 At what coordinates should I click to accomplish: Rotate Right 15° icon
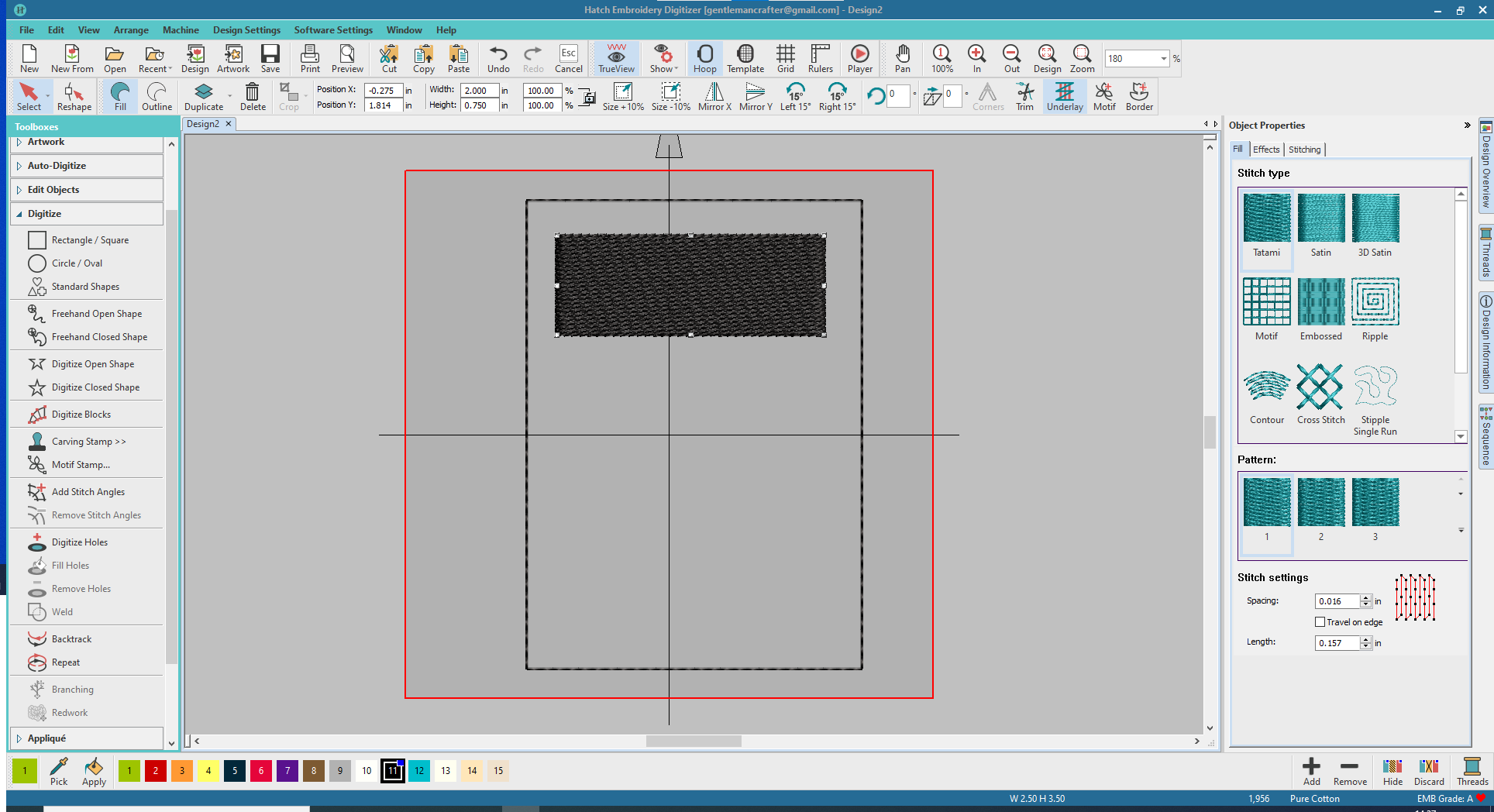click(x=837, y=97)
